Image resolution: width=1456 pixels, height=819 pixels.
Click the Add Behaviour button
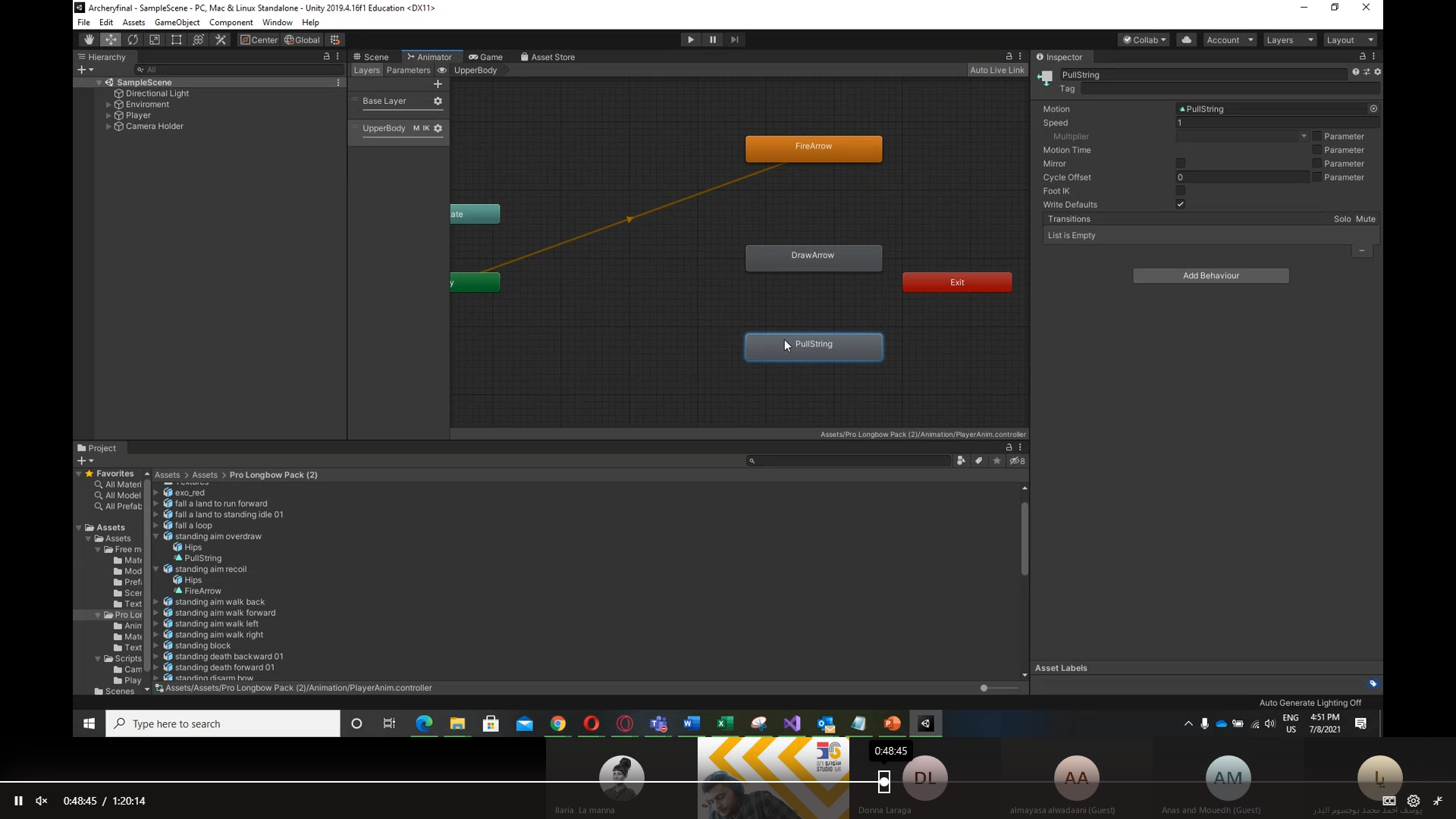(1210, 276)
